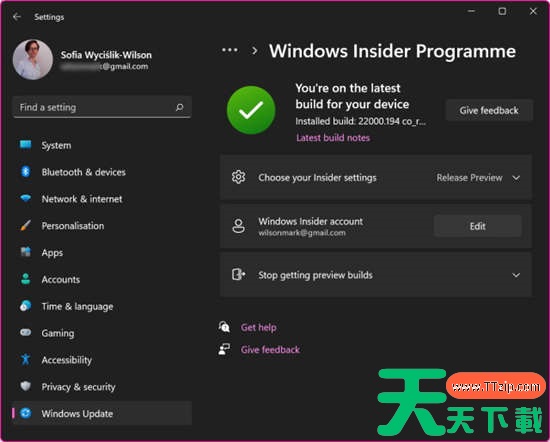
Task: Click the Privacy & security shield icon
Action: [x=25, y=386]
